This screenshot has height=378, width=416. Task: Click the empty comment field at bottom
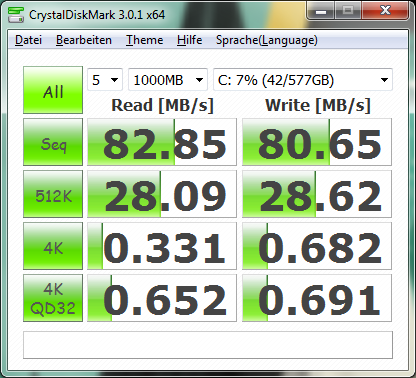[x=208, y=345]
